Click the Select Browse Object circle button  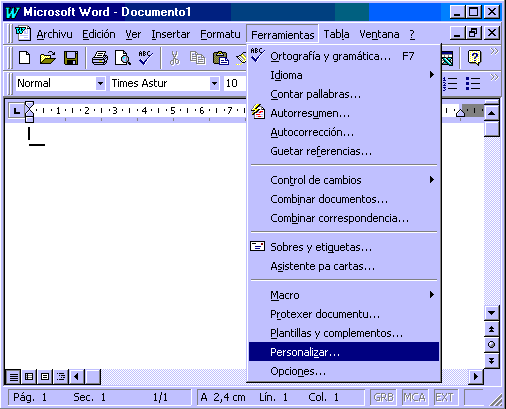click(491, 345)
